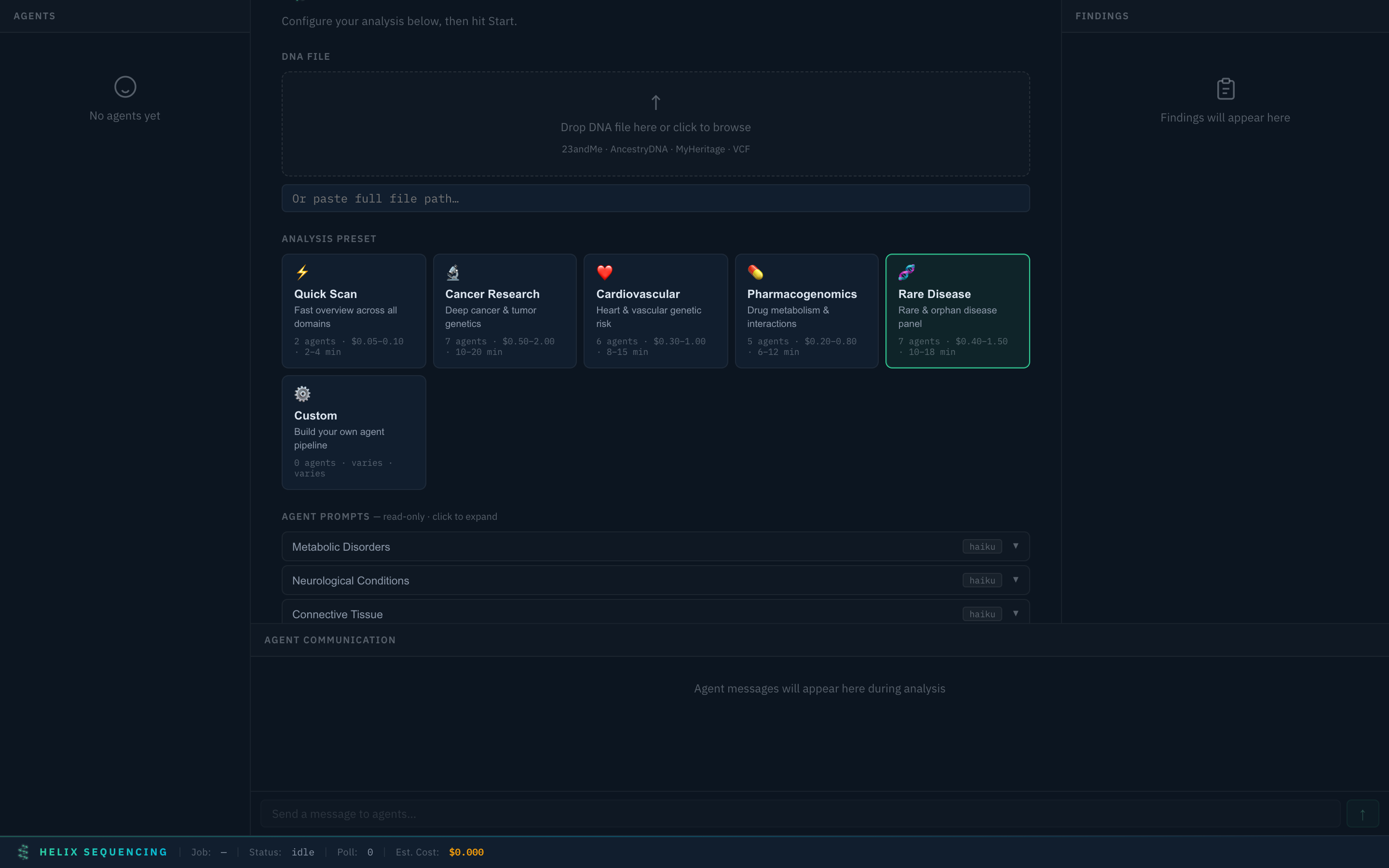Click the clipboard icon in Findings panel
This screenshot has height=868, width=1389.
[1226, 89]
